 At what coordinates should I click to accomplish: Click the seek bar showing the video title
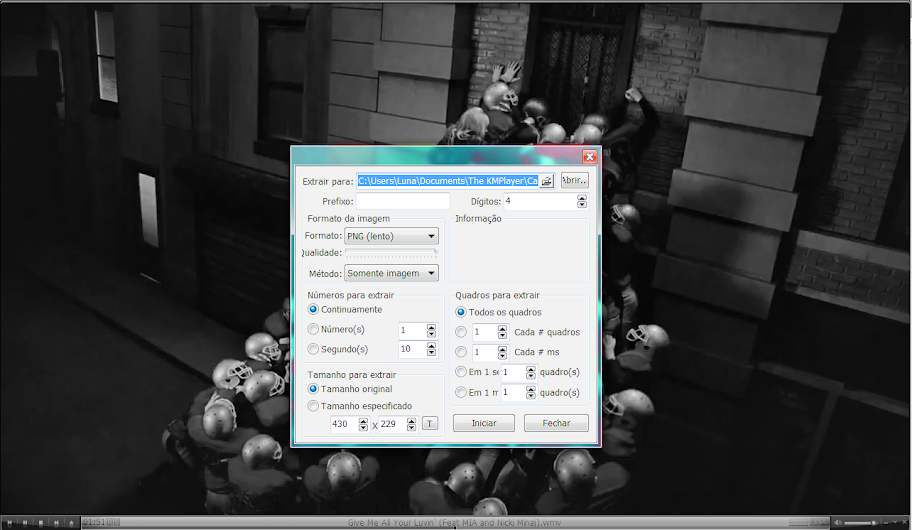454,522
